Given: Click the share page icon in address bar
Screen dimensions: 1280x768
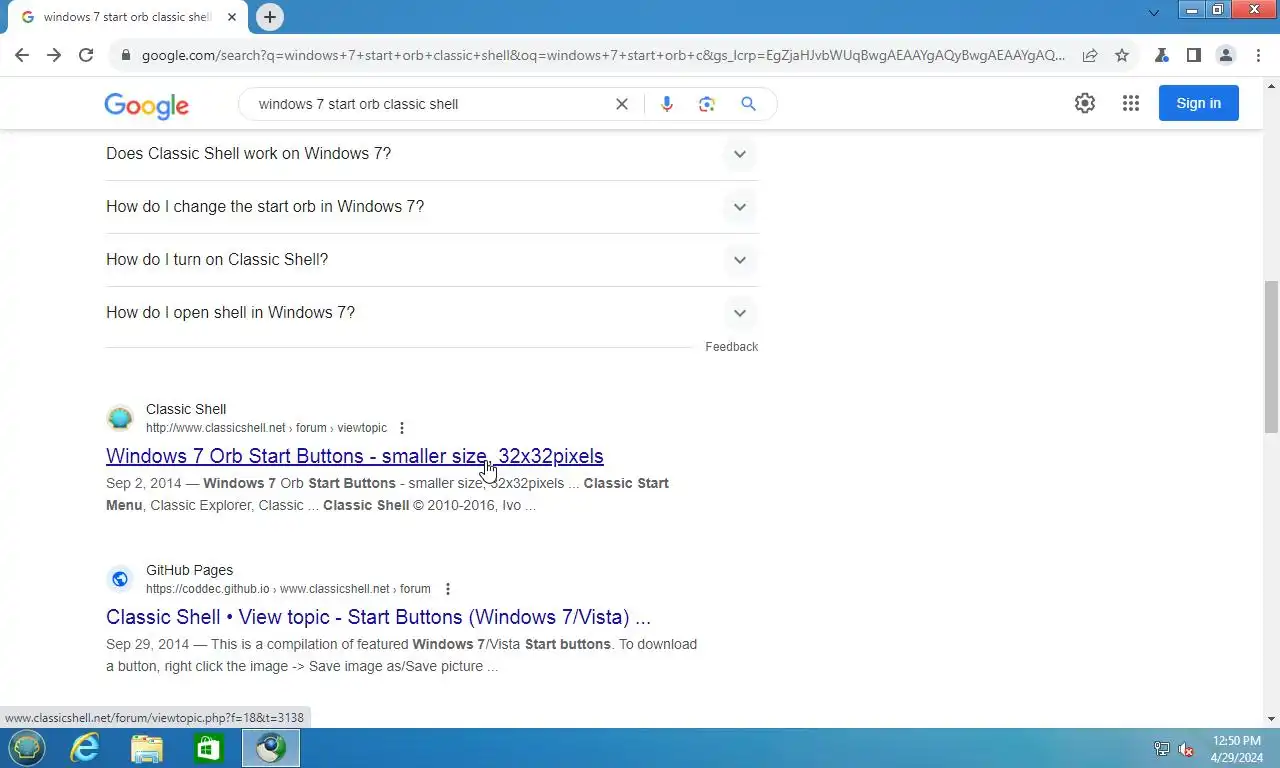Looking at the screenshot, I should (1090, 56).
